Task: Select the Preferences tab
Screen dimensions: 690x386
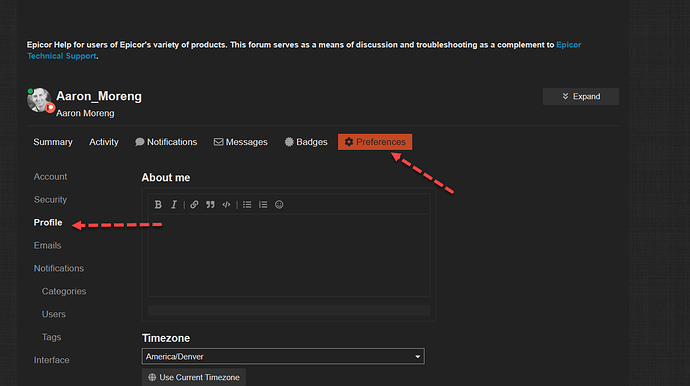Action: click(375, 142)
